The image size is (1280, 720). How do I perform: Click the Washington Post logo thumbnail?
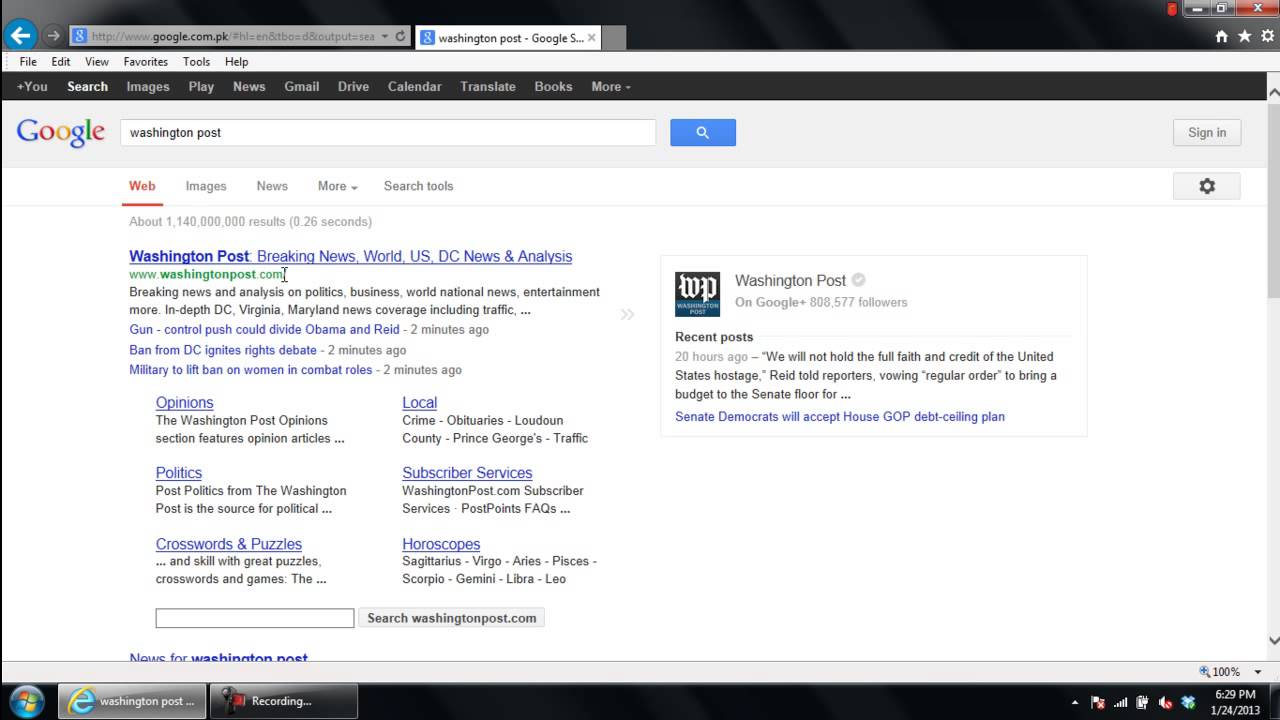(697, 294)
